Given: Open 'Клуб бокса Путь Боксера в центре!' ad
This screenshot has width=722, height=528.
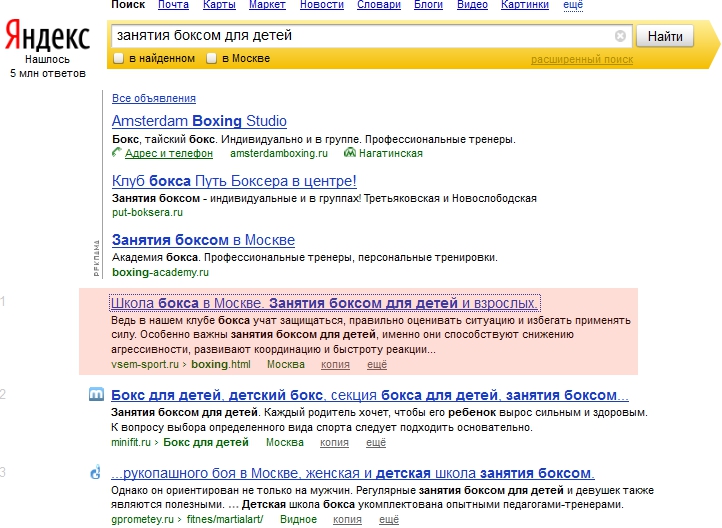Looking at the screenshot, I should [234, 181].
